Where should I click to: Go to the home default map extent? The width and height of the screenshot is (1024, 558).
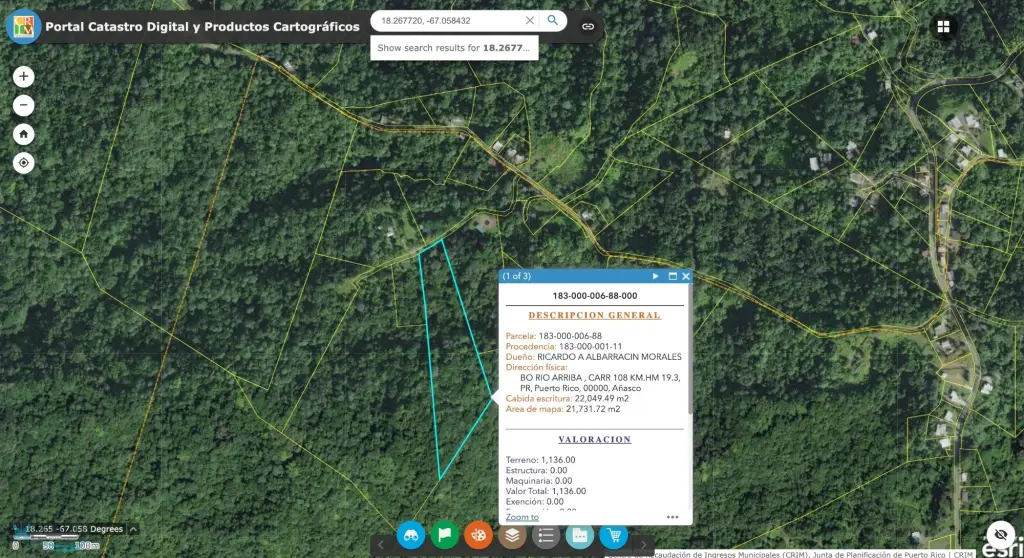(x=24, y=134)
